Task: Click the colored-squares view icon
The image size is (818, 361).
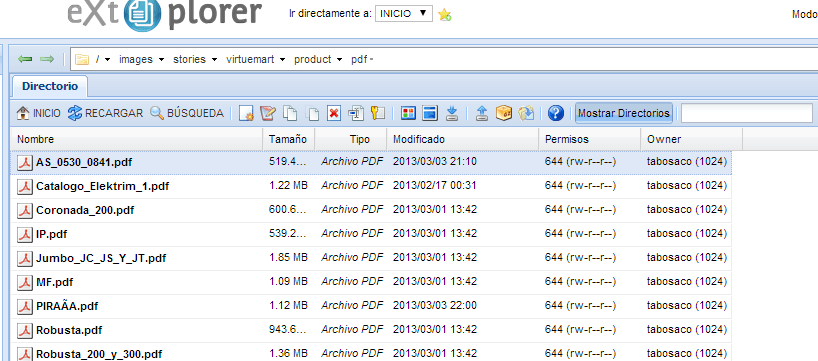Action: [408, 113]
